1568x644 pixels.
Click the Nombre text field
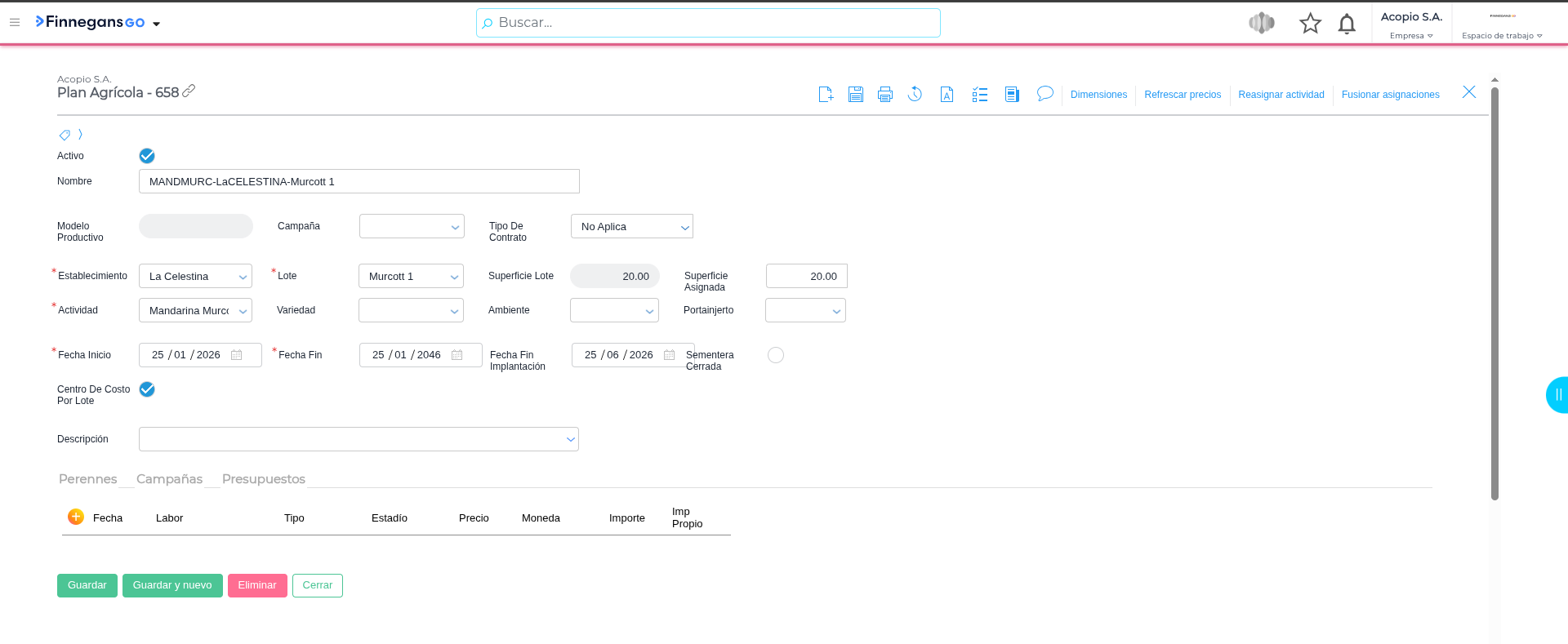359,181
